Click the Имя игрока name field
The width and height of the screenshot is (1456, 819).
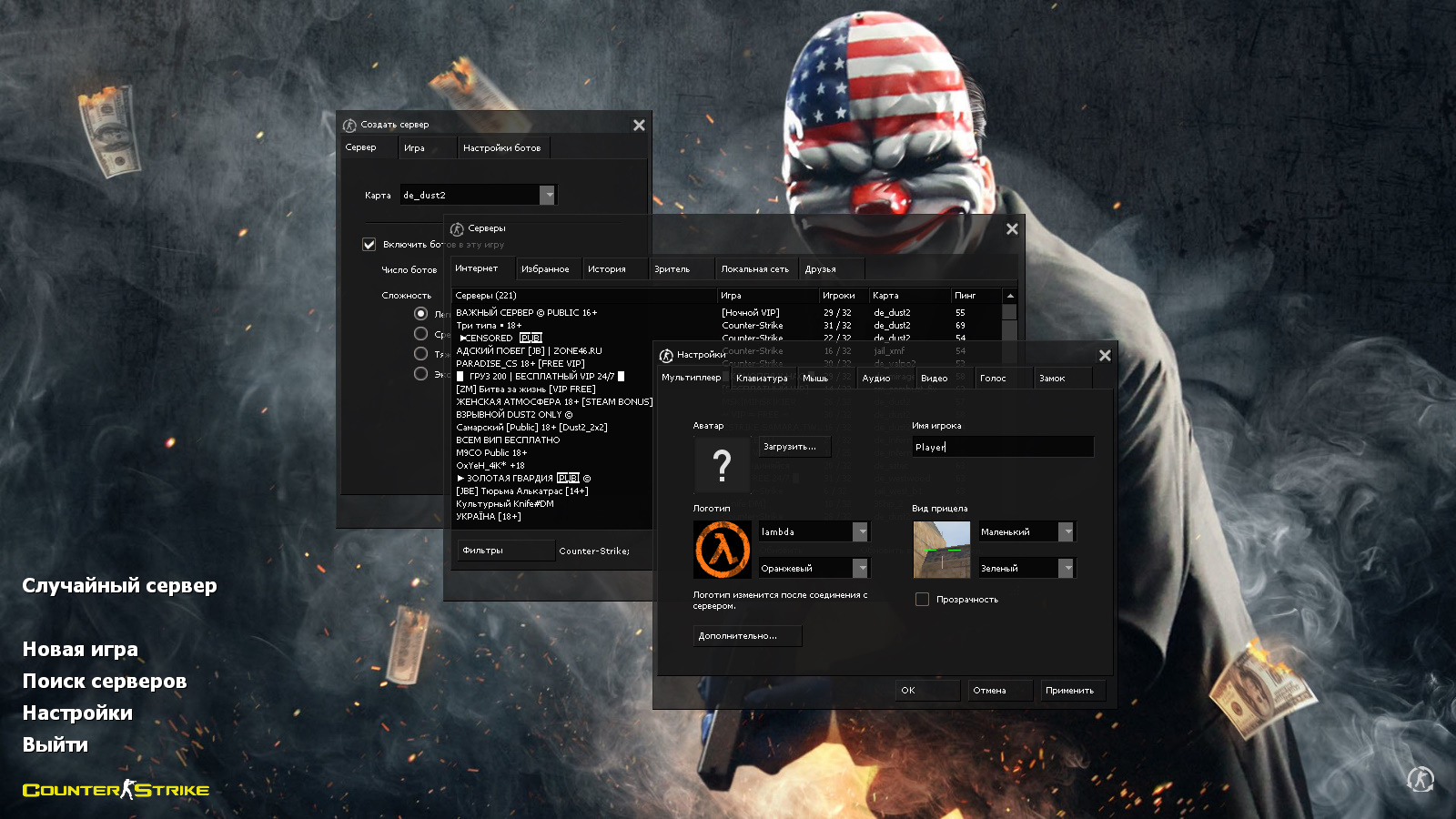1001,447
